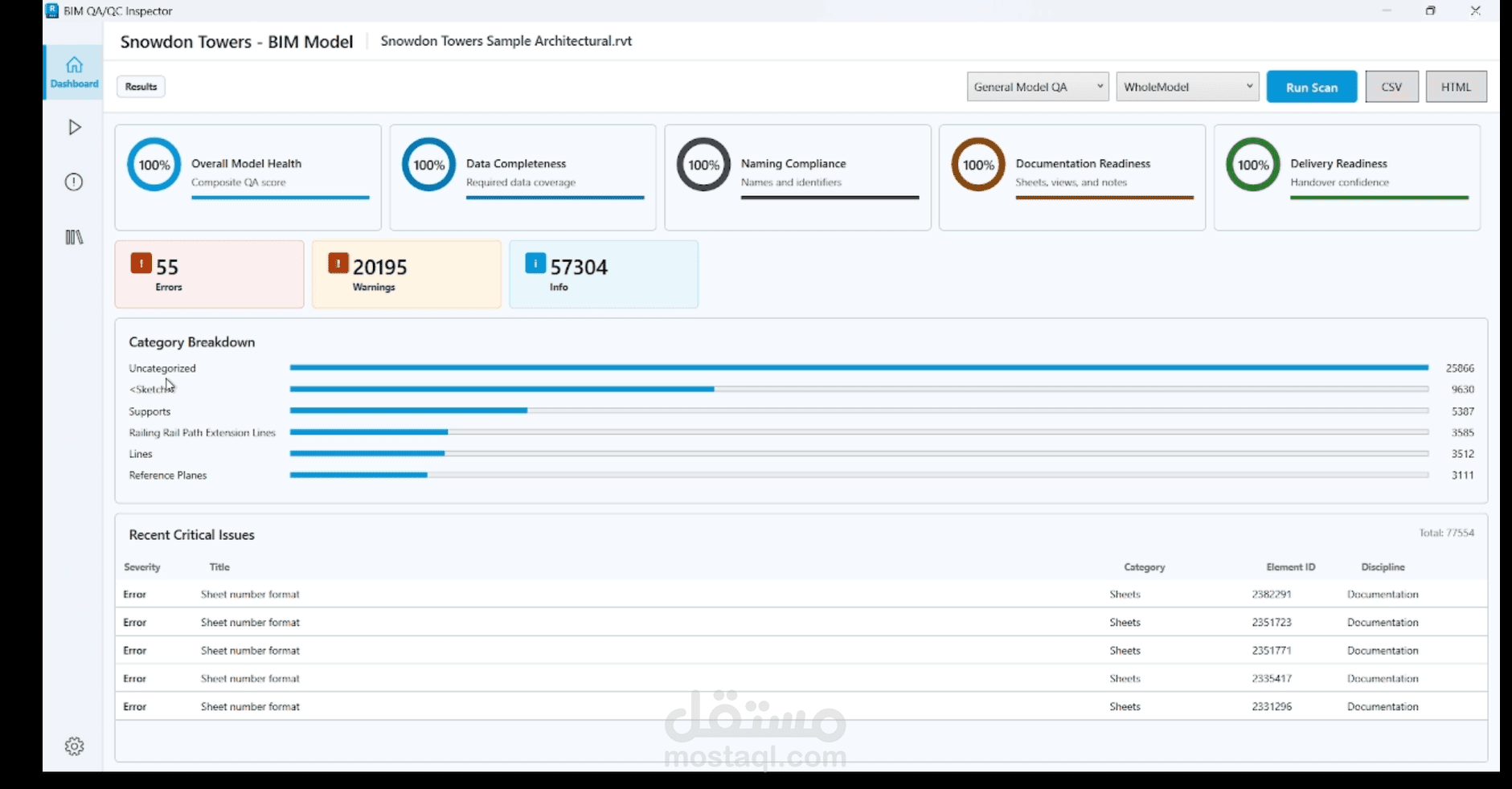Screen dimensions: 1512x789
Task: Click the run/play sidebar icon
Action: 75,127
